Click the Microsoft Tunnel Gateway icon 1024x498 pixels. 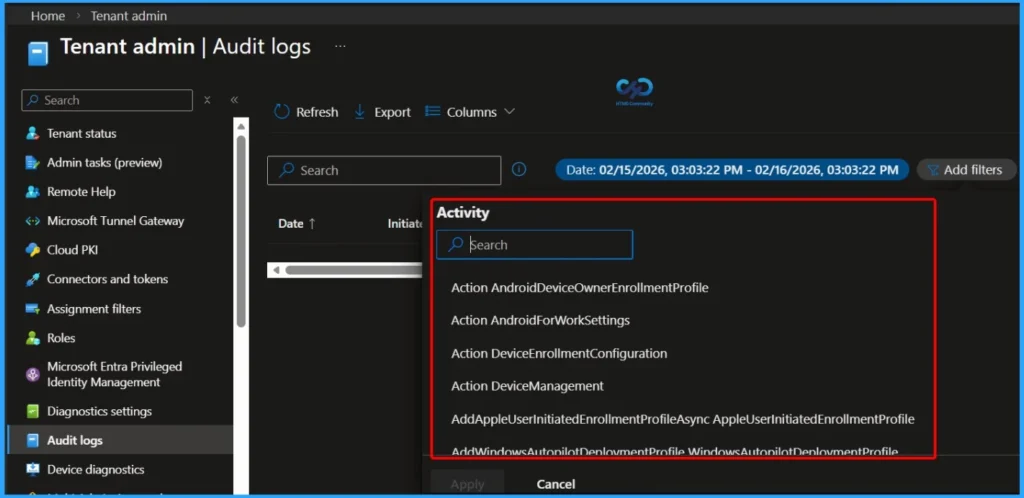[x=33, y=221]
